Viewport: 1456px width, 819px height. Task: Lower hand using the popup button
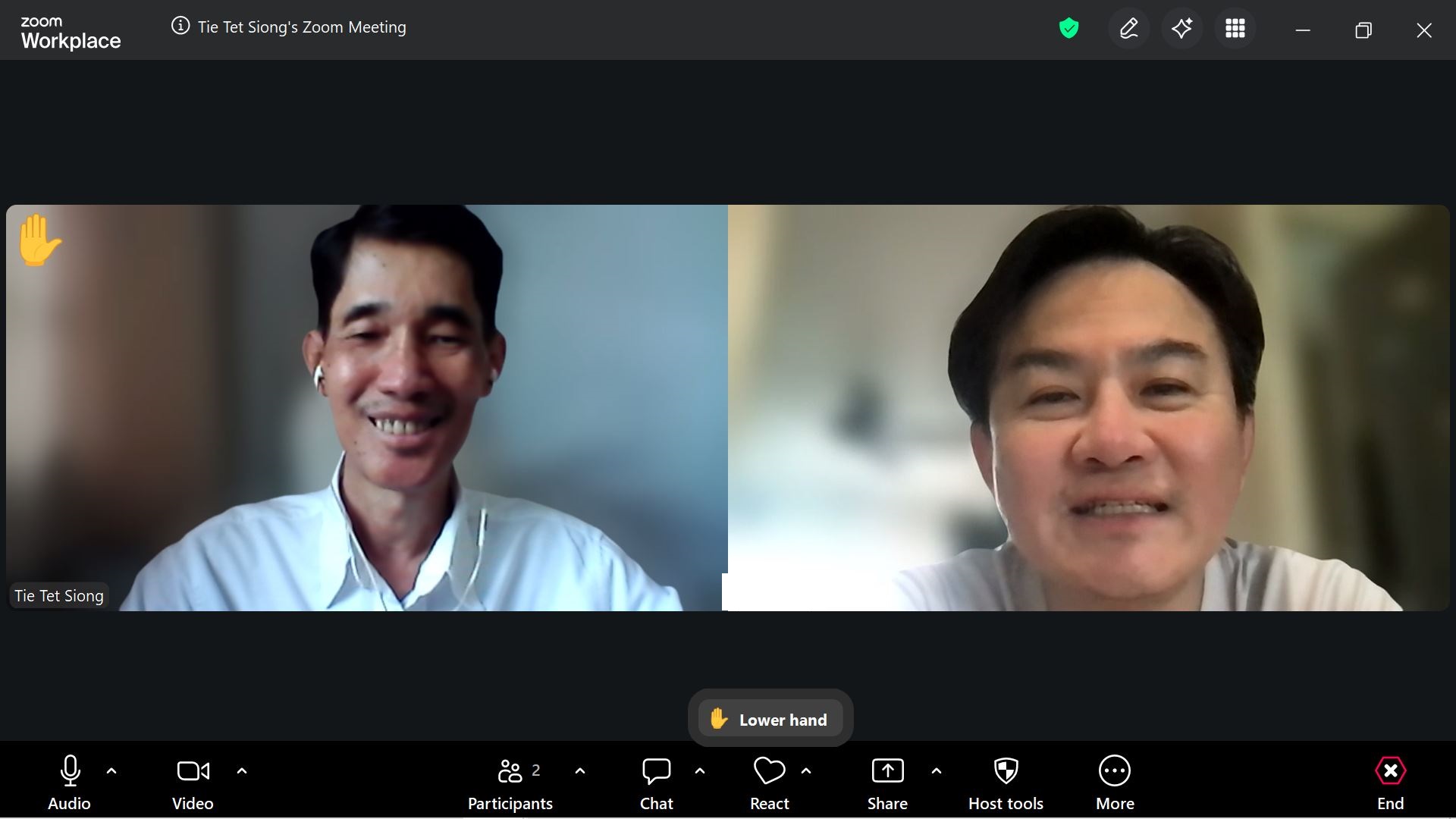[770, 719]
